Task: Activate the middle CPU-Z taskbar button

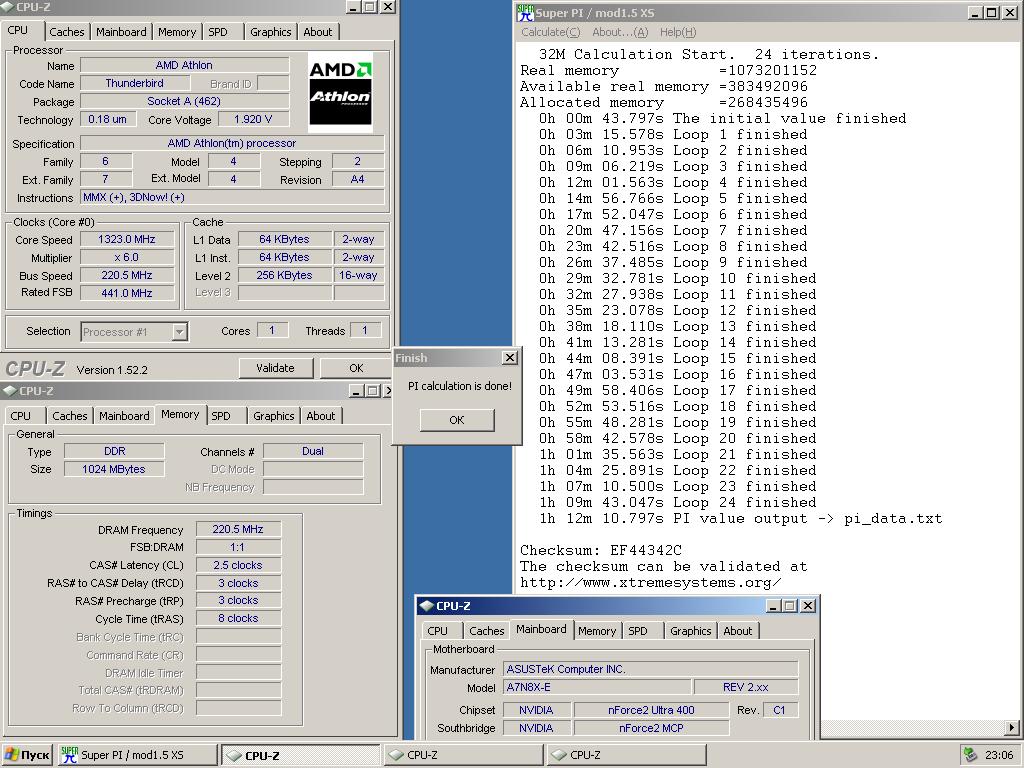Action: pos(464,755)
